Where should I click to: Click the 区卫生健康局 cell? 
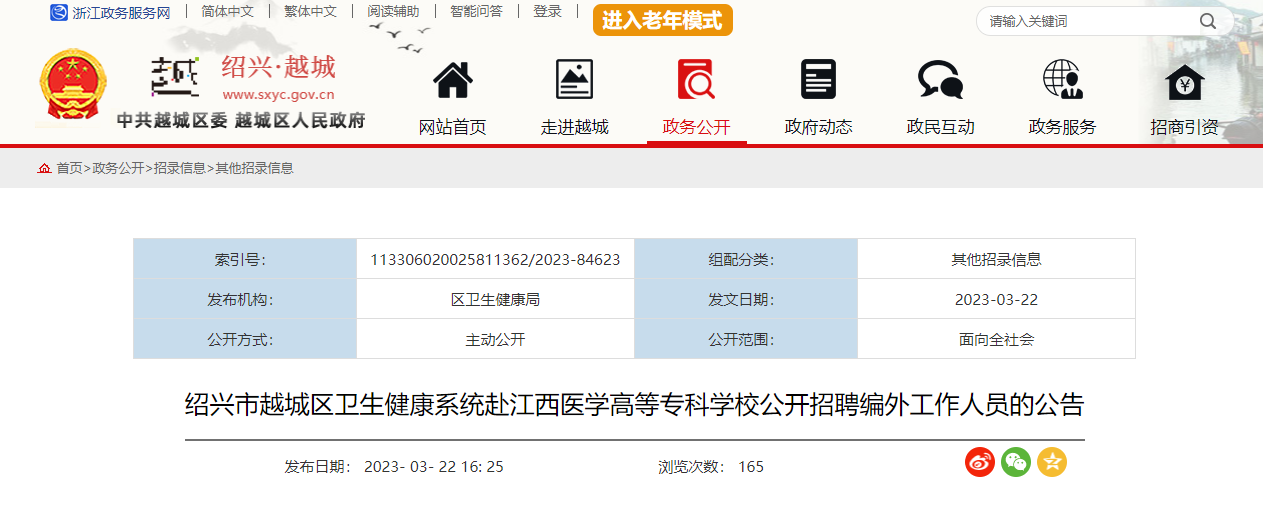495,299
